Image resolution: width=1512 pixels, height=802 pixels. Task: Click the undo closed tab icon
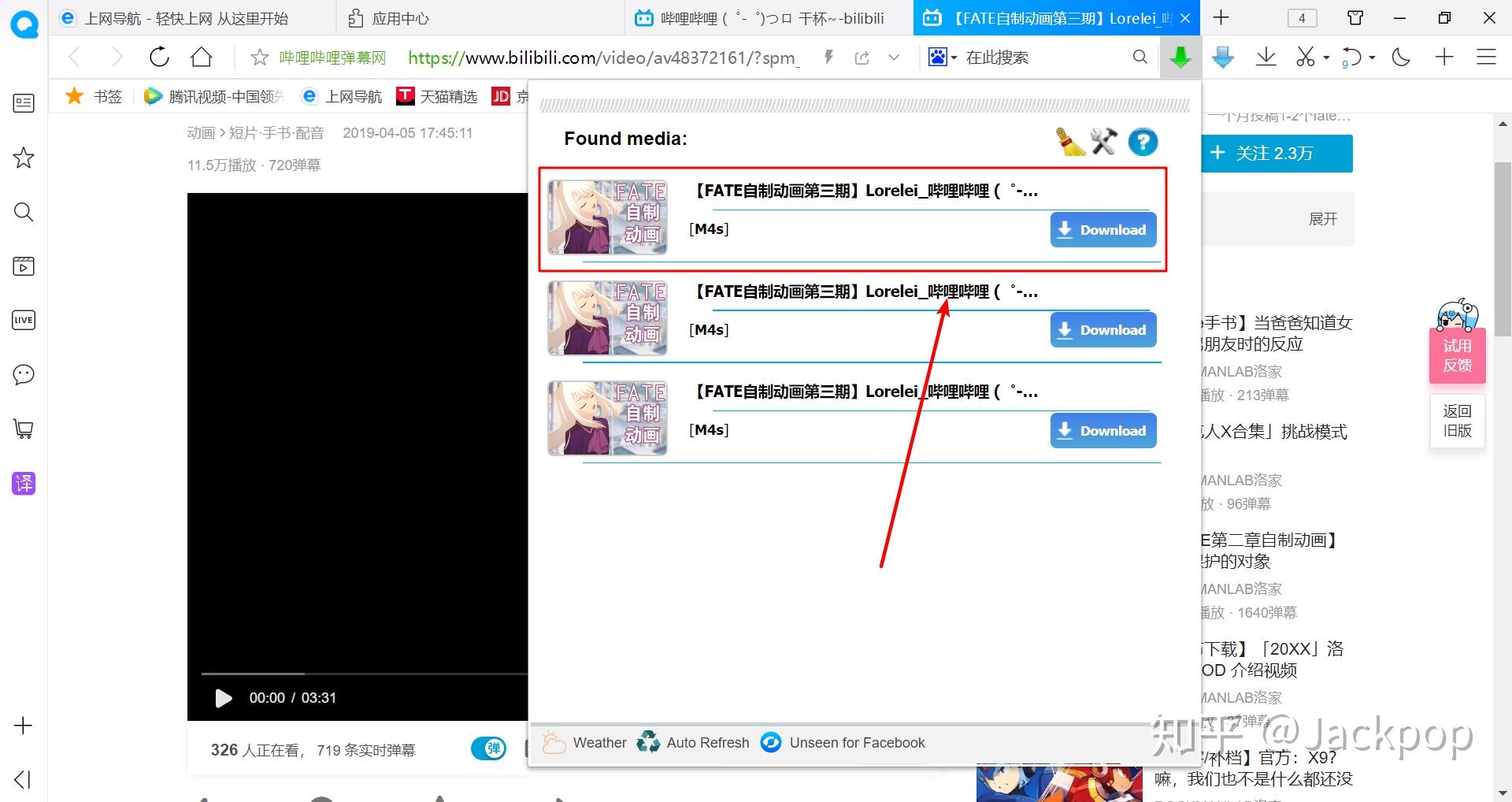pyautogui.click(x=1351, y=58)
